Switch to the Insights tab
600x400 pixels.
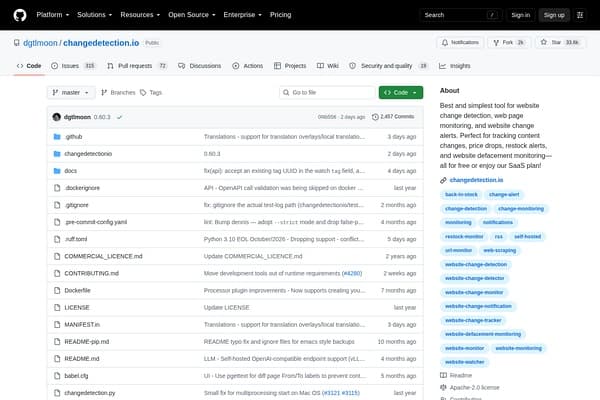tap(455, 66)
